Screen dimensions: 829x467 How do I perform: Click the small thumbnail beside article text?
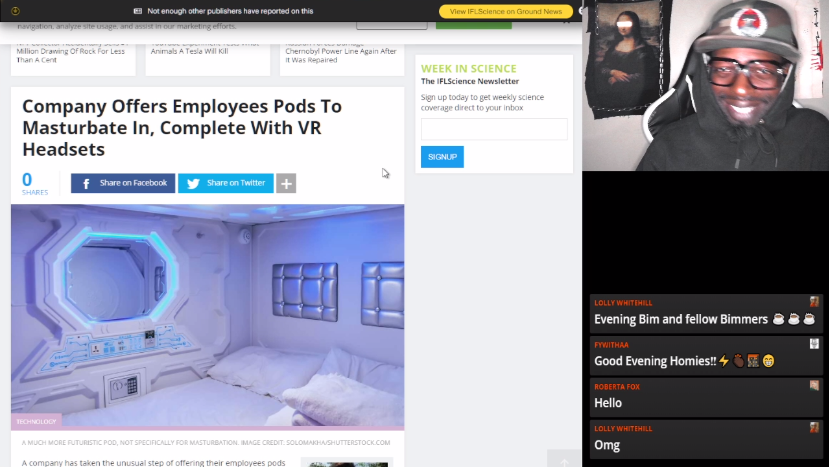tap(344, 462)
